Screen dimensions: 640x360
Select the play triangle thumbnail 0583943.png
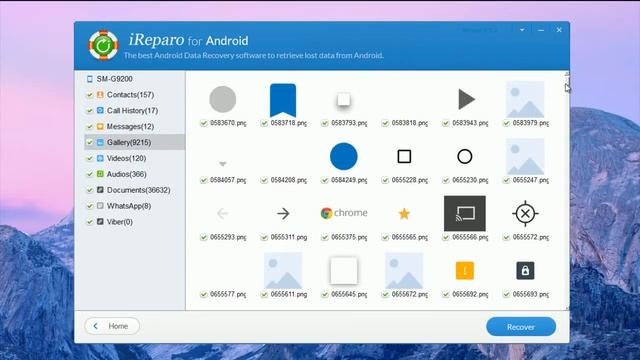466,99
